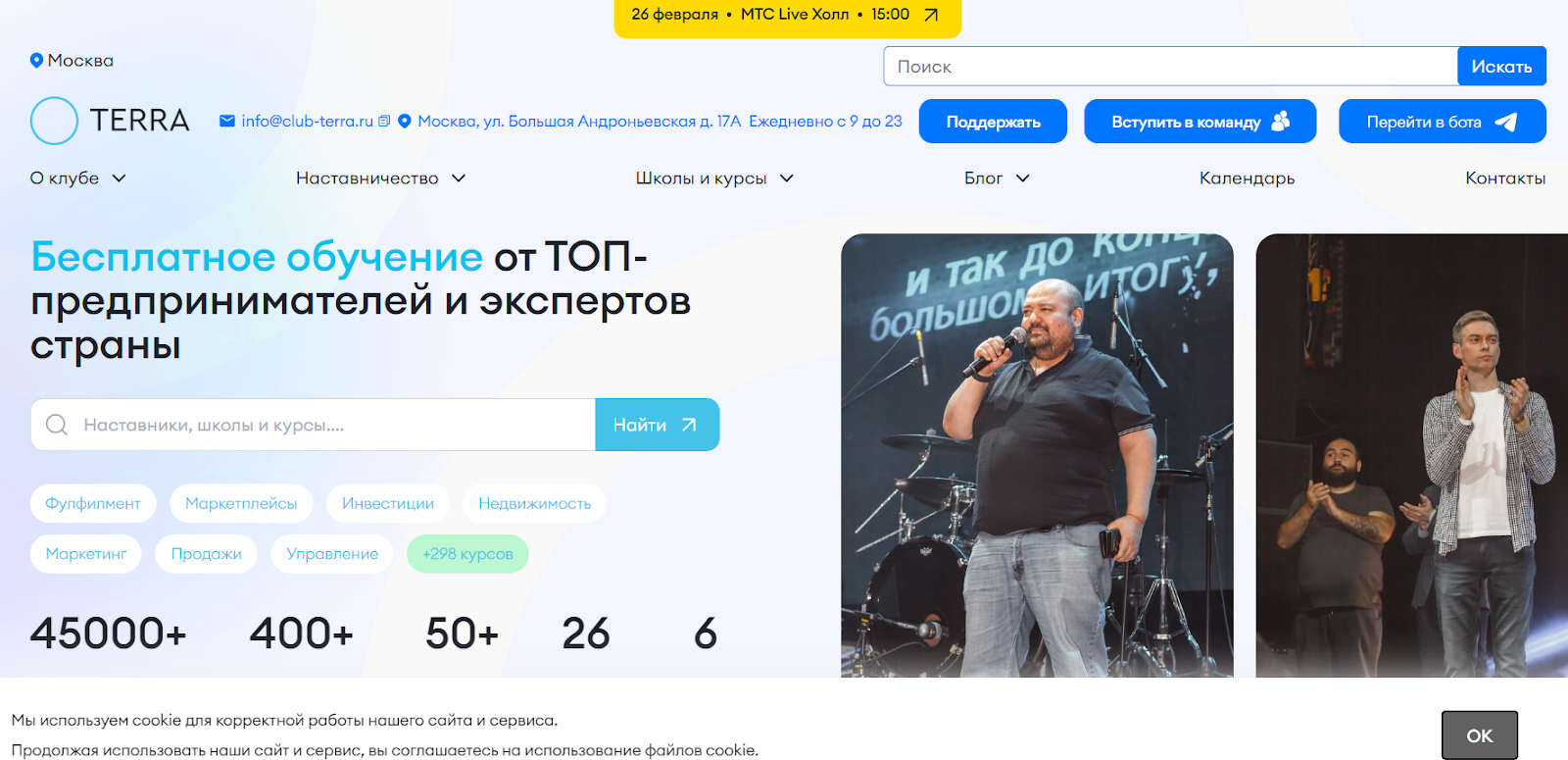Copy email using the copy icon
Image resolution: width=1568 pixels, height=760 pixels.
[384, 121]
